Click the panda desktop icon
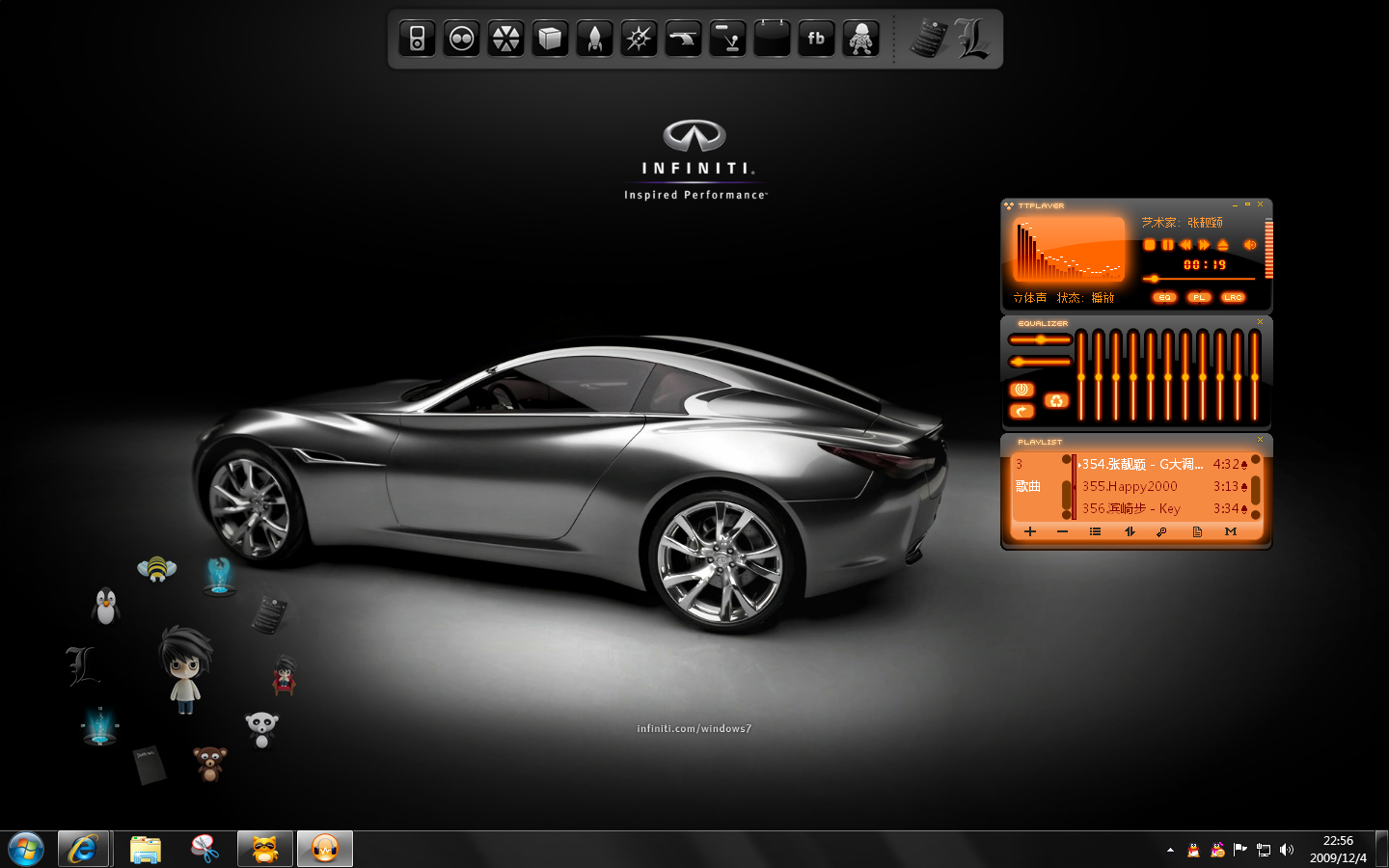The height and width of the screenshot is (868, 1389). click(x=260, y=729)
